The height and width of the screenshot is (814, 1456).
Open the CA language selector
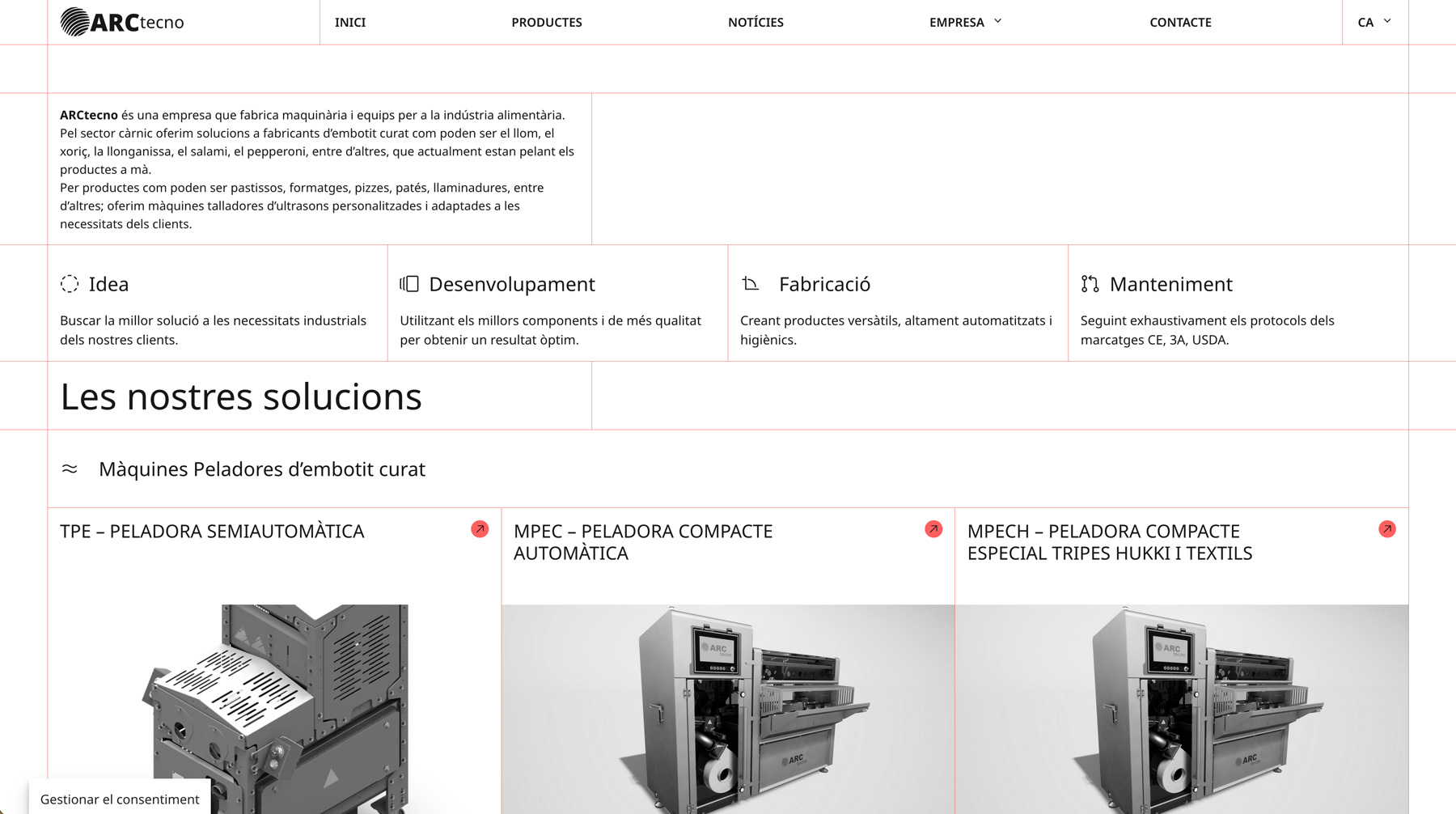pos(1373,22)
